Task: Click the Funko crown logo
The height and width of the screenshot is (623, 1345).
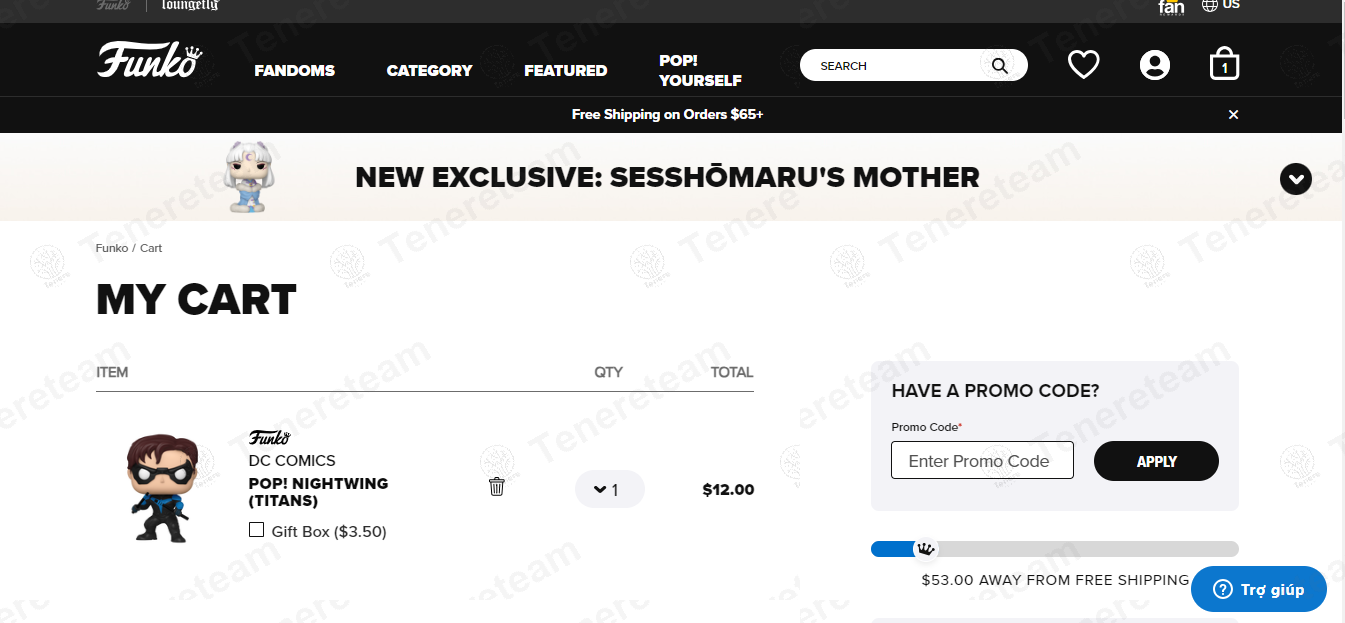Action: (150, 60)
